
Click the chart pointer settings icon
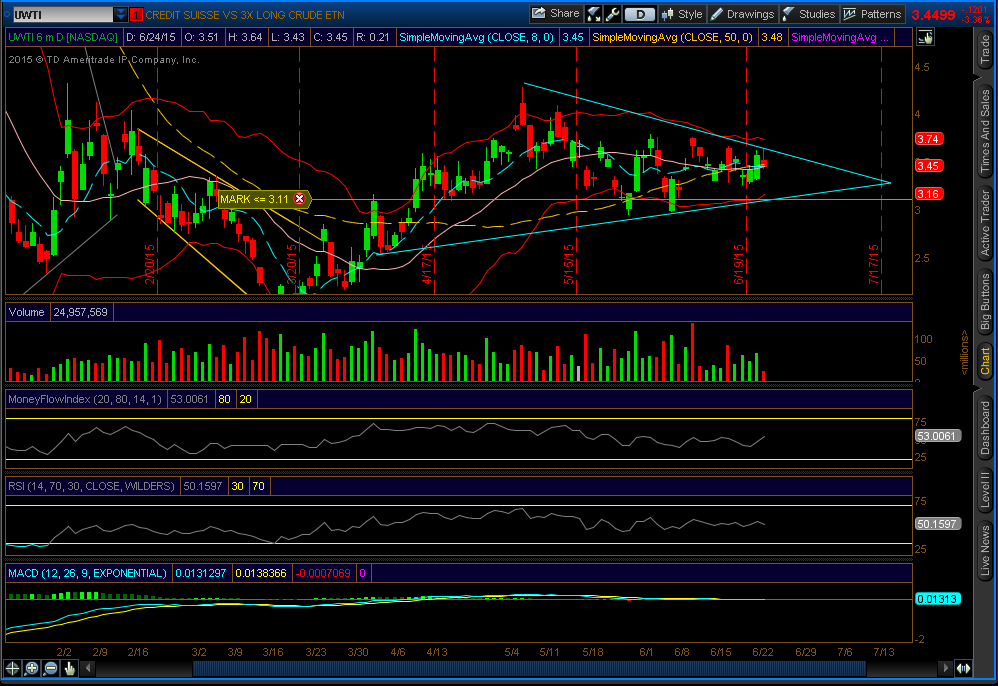pos(925,38)
